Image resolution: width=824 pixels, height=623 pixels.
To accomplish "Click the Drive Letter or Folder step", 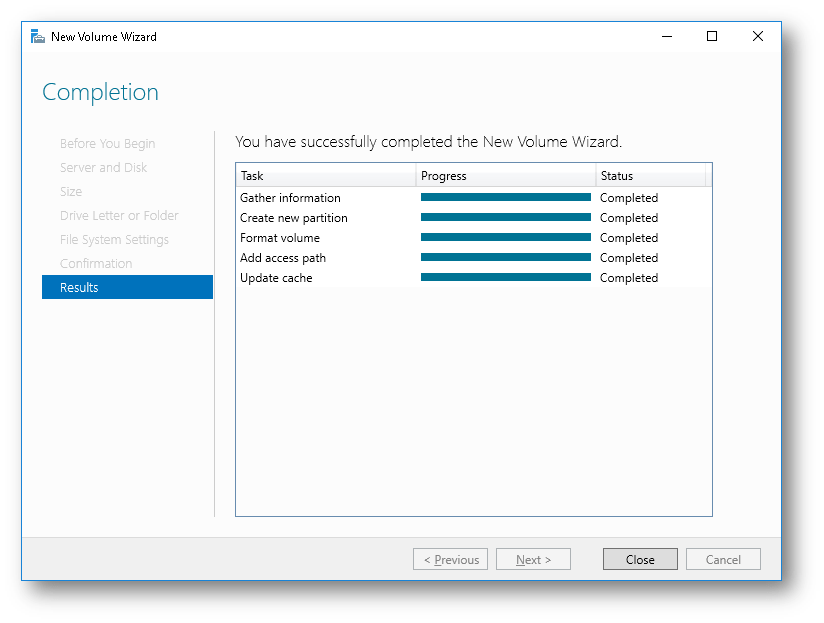I will tap(119, 215).
